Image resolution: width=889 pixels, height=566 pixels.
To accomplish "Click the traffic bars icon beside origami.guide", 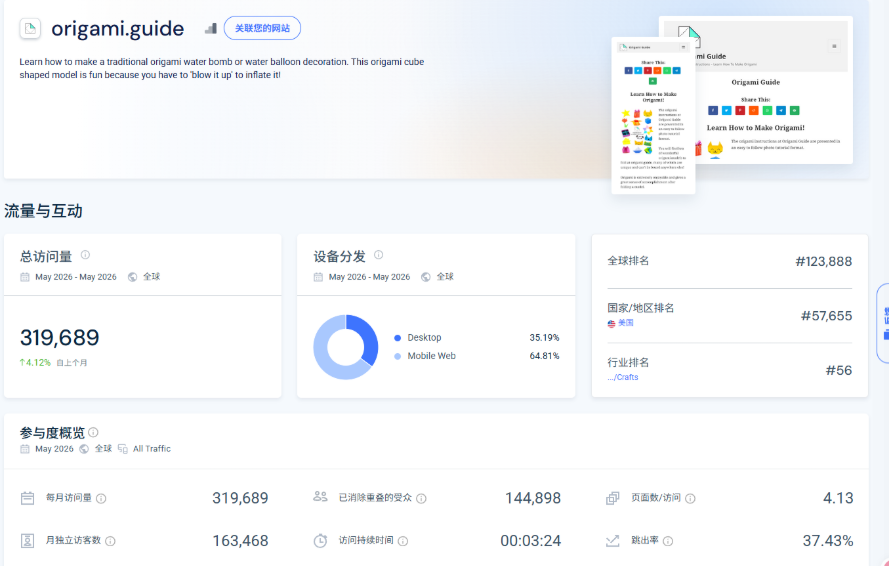I will tap(211, 28).
